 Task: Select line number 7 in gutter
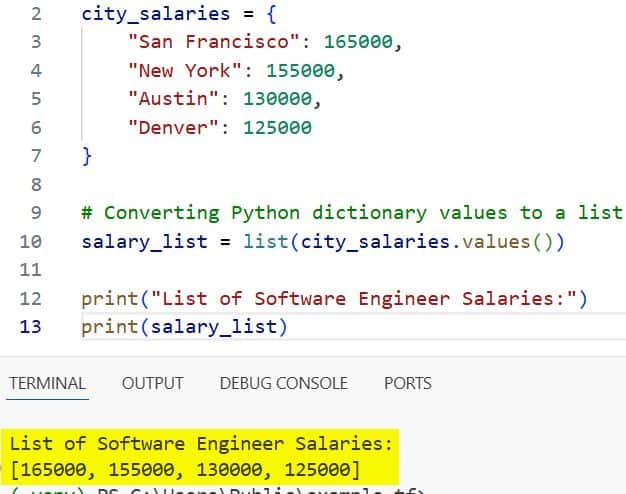coord(36,156)
